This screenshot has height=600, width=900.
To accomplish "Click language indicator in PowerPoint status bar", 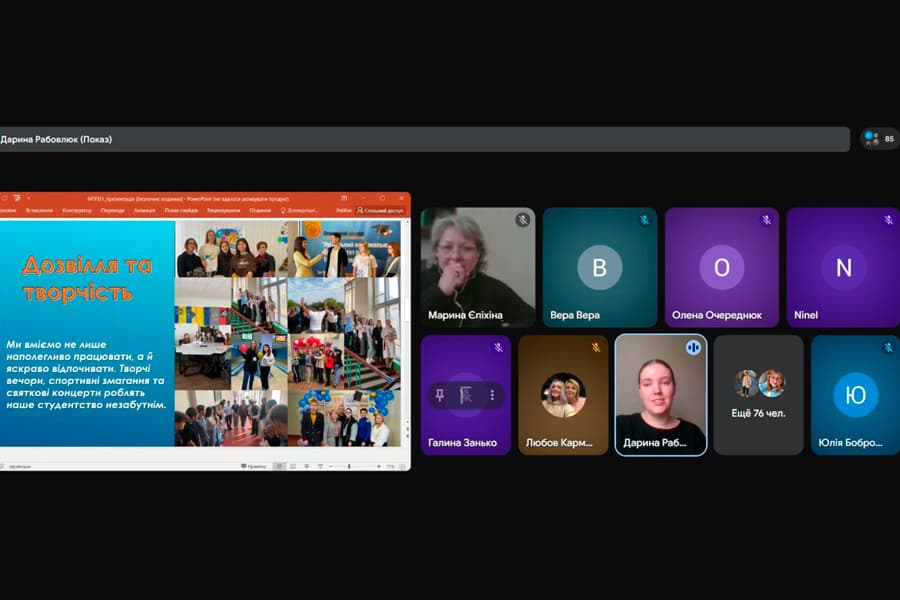I will [20, 466].
